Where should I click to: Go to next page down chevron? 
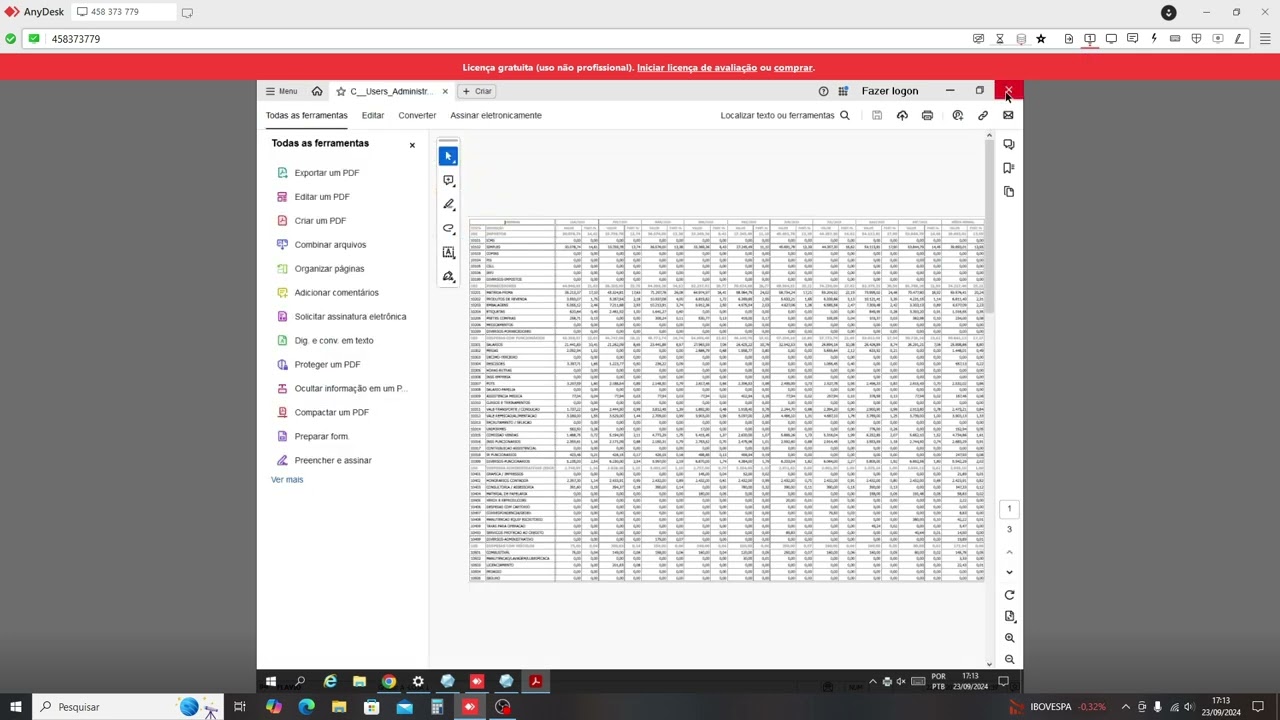coord(1009,573)
